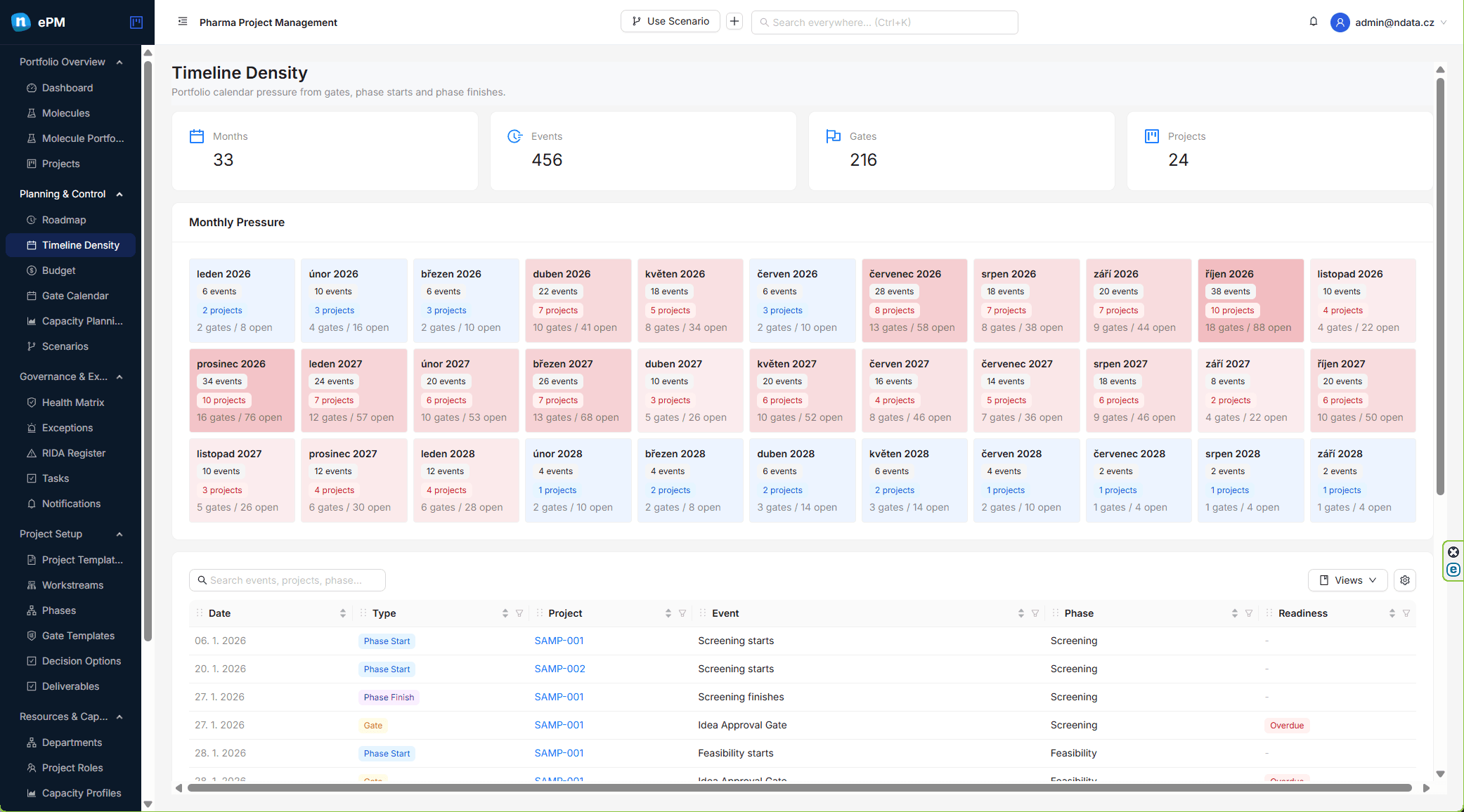Filter the Readiness column via funnel icon

pyautogui.click(x=1406, y=613)
